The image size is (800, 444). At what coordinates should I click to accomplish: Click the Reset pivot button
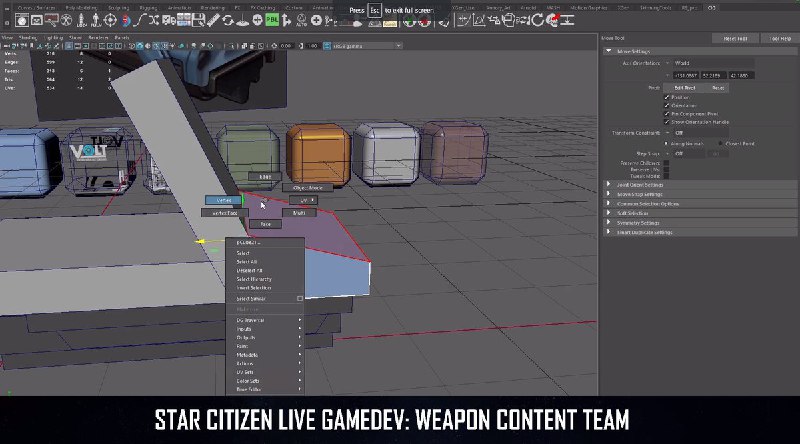click(x=718, y=88)
